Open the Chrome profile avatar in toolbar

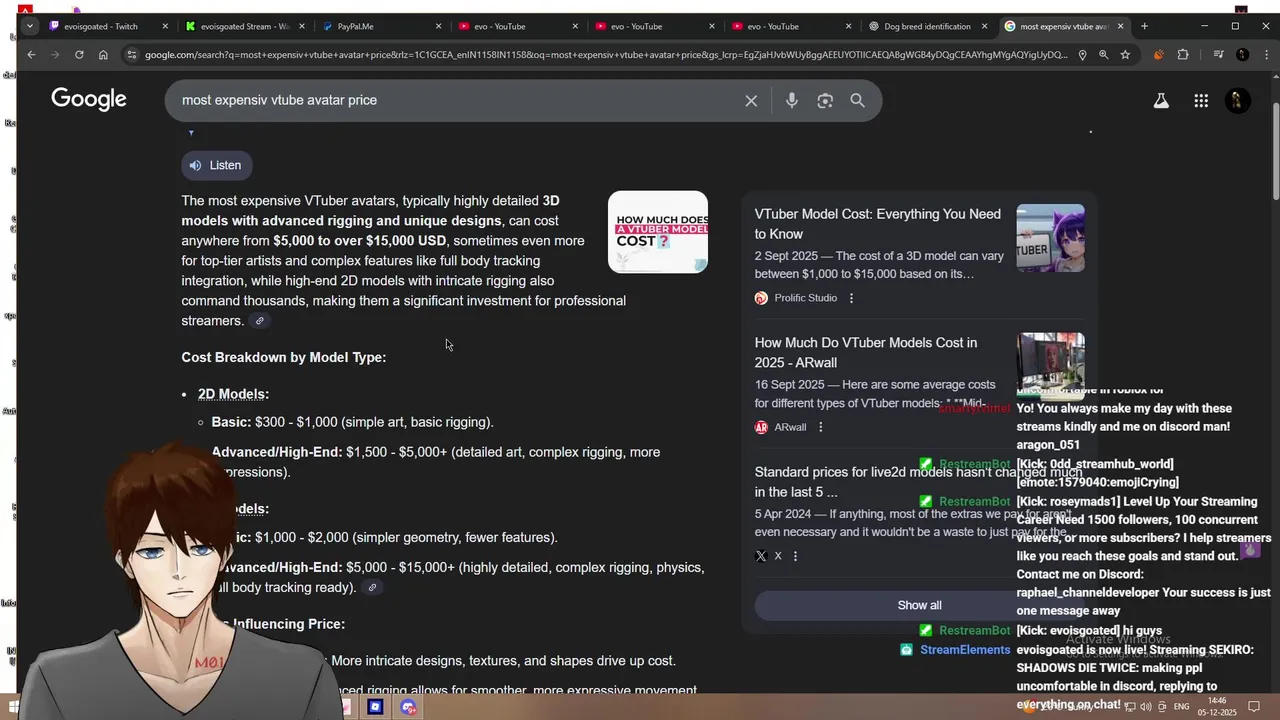click(1242, 55)
